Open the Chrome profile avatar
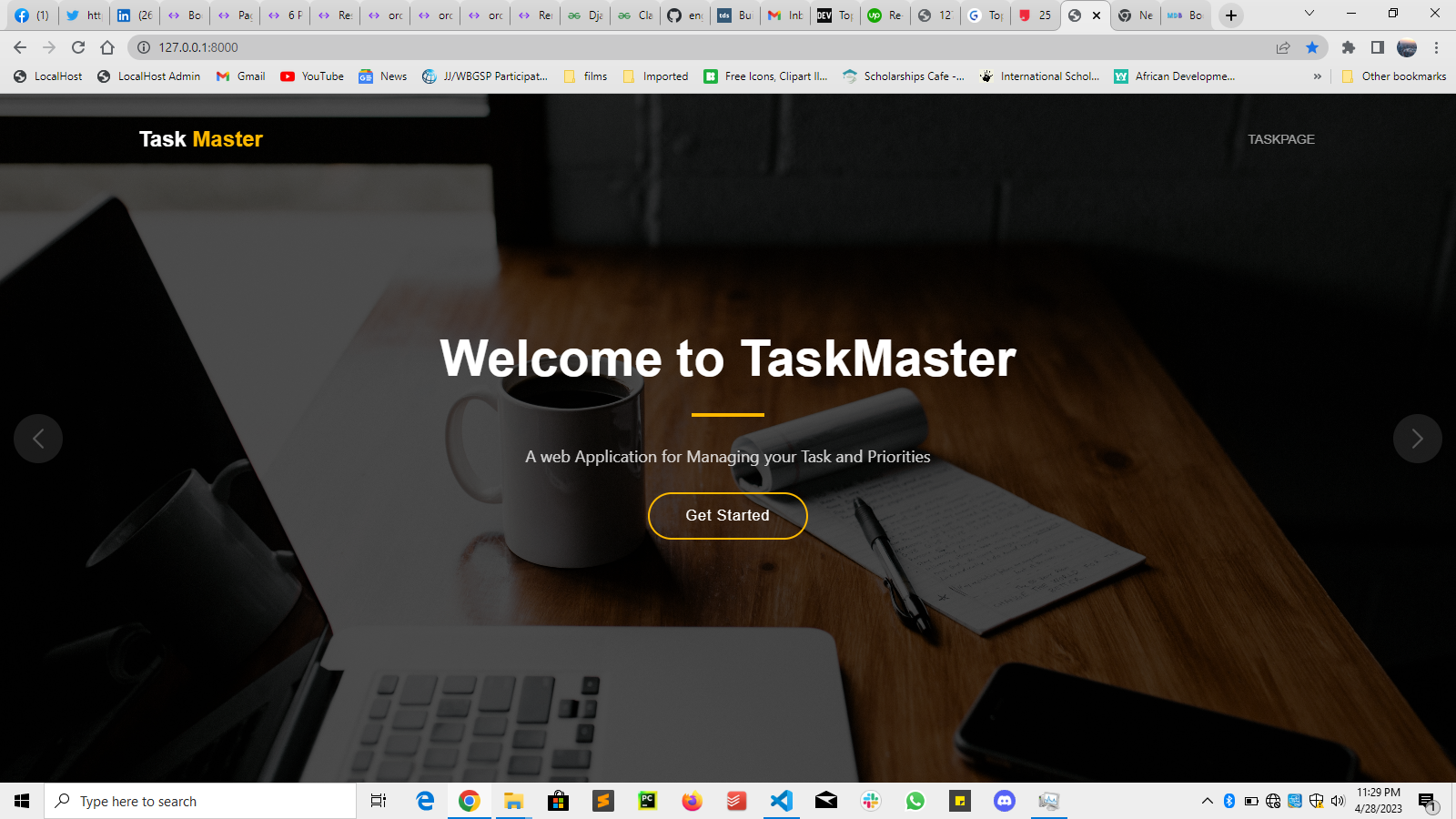Image resolution: width=1456 pixels, height=819 pixels. pos(1408,47)
